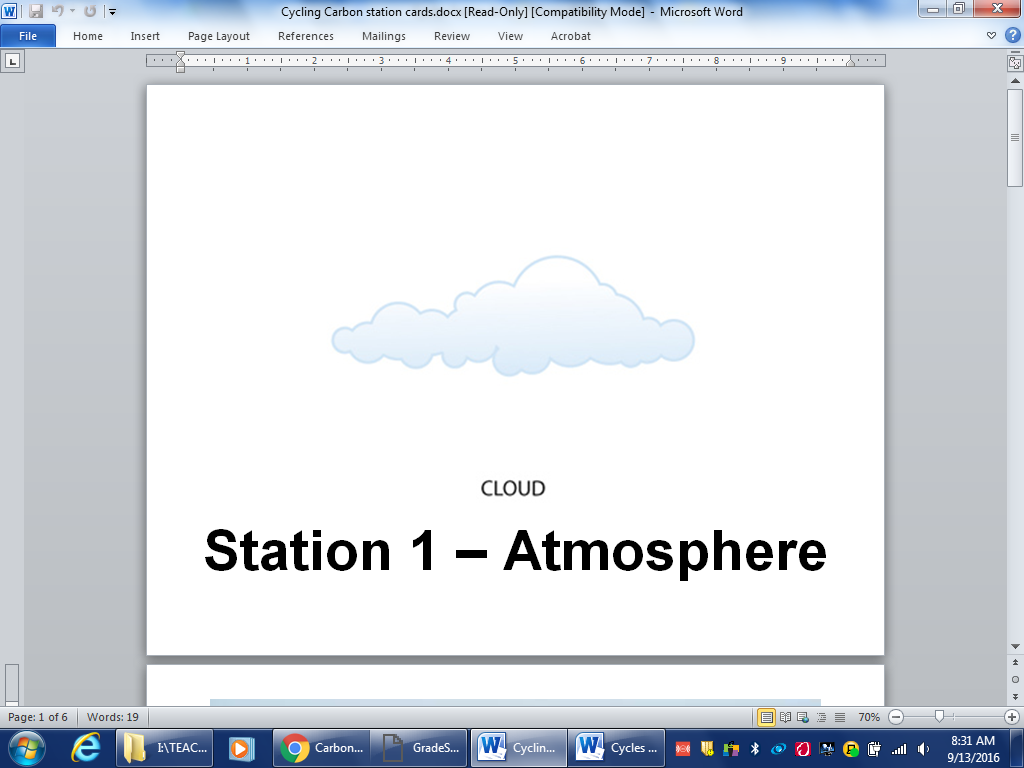This screenshot has width=1024, height=768.
Task: Switch to the Review ribbon tab
Action: click(x=451, y=36)
